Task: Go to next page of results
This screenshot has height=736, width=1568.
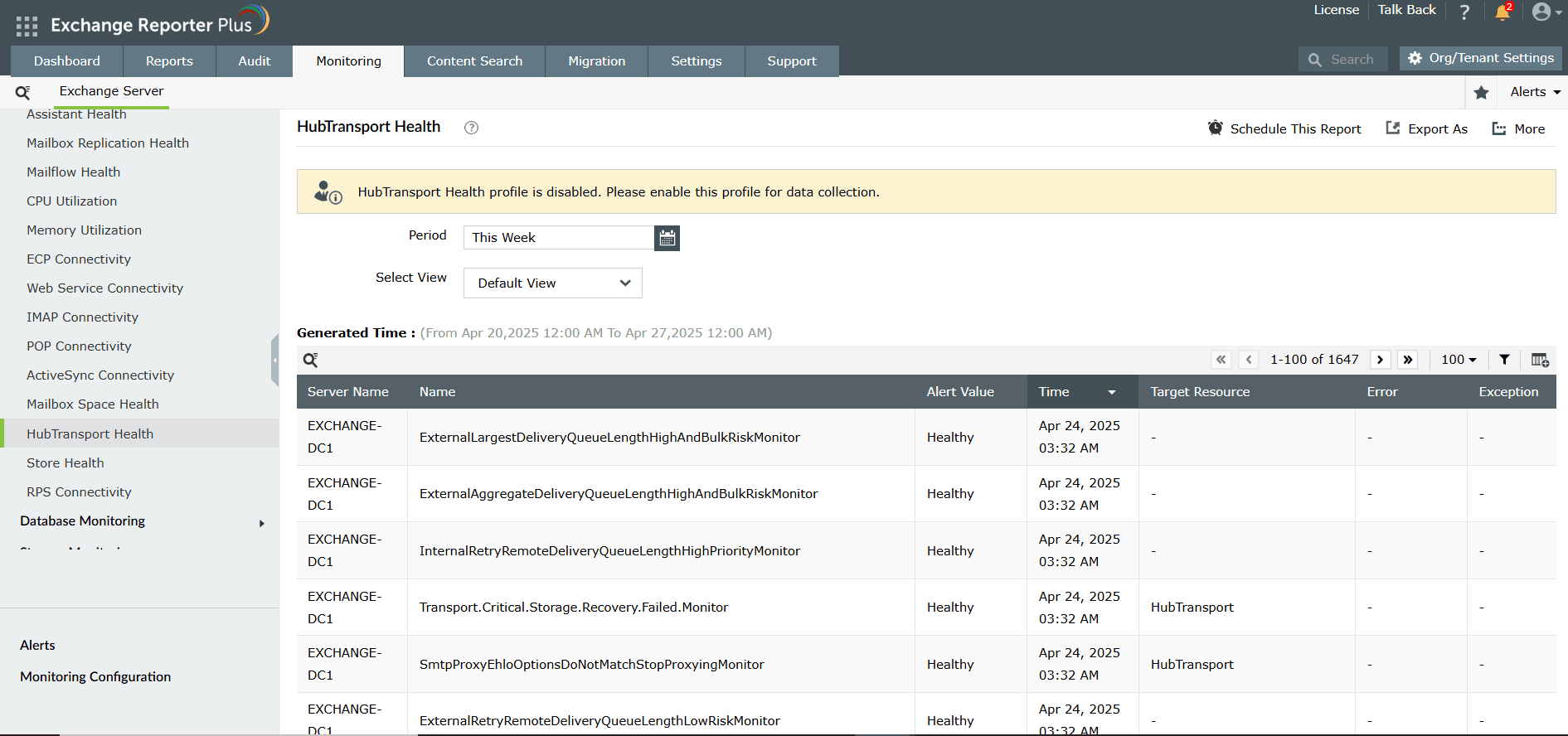Action: point(1381,360)
